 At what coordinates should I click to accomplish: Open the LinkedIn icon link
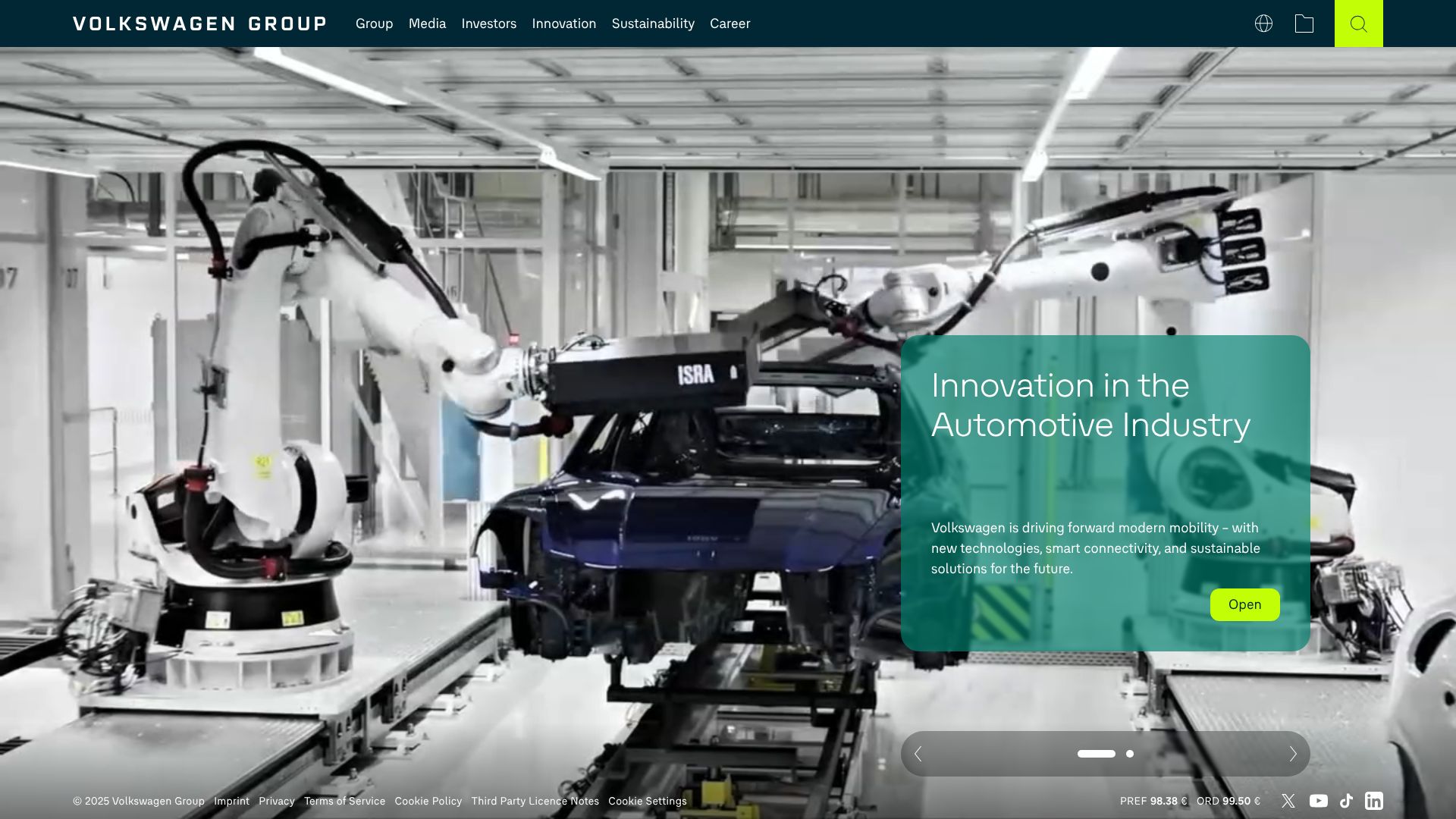point(1373,801)
